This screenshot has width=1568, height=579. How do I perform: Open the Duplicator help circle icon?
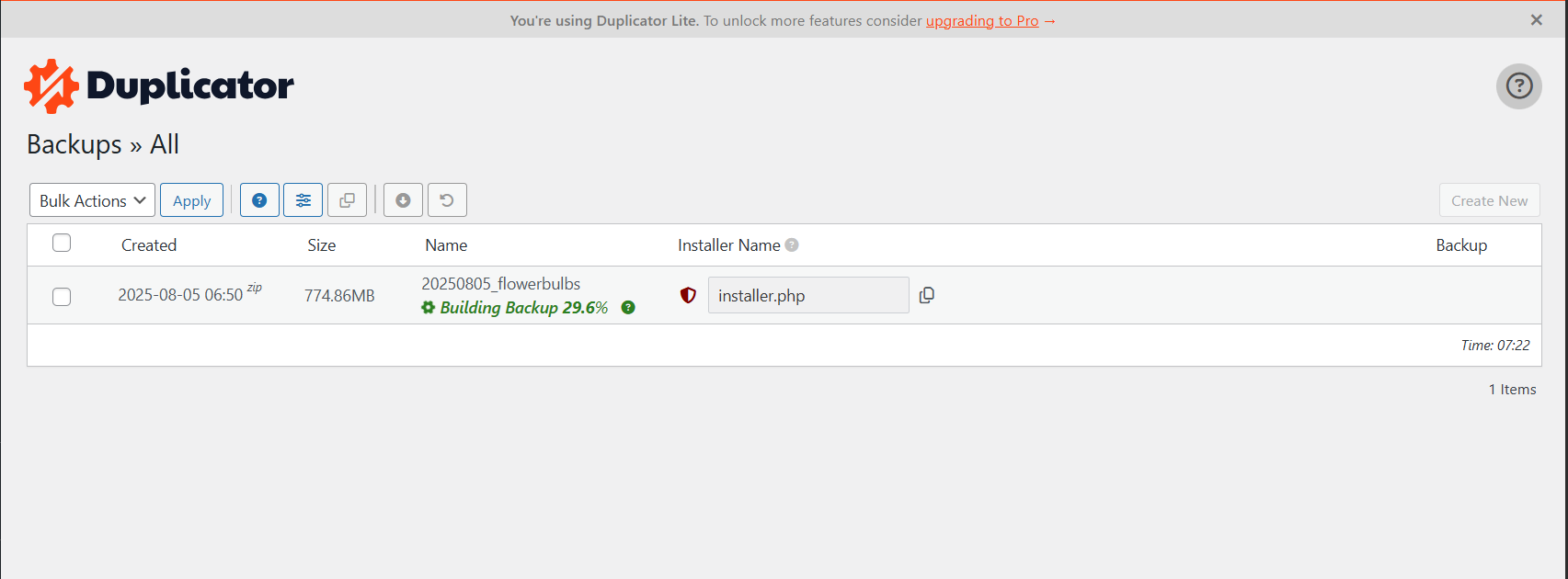click(1518, 86)
